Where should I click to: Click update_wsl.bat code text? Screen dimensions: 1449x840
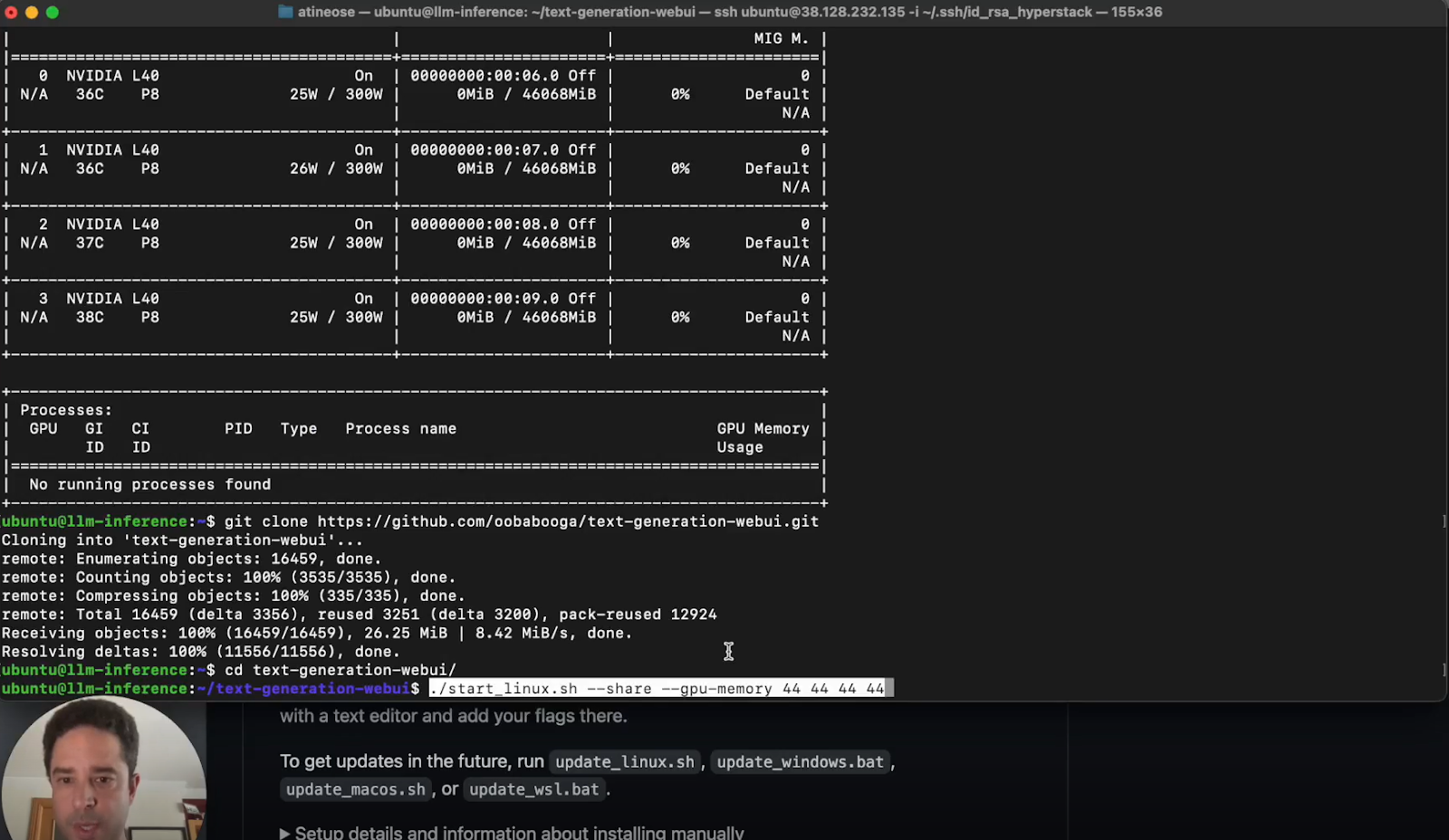[x=534, y=789]
